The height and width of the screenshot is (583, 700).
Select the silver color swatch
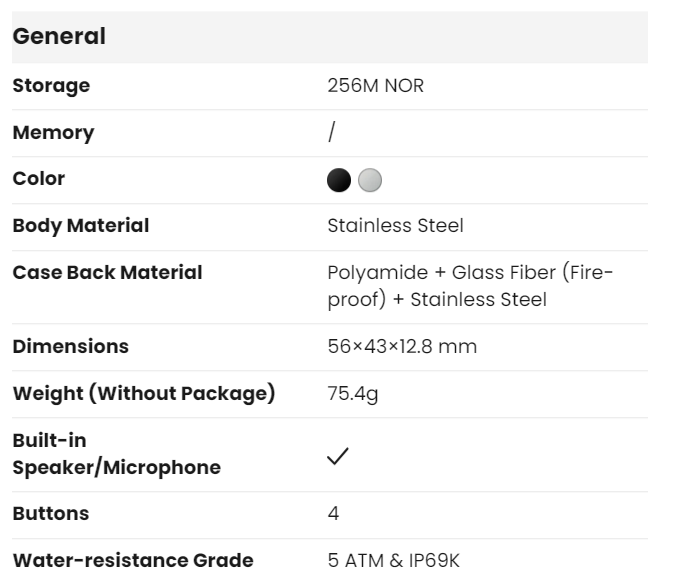click(370, 180)
